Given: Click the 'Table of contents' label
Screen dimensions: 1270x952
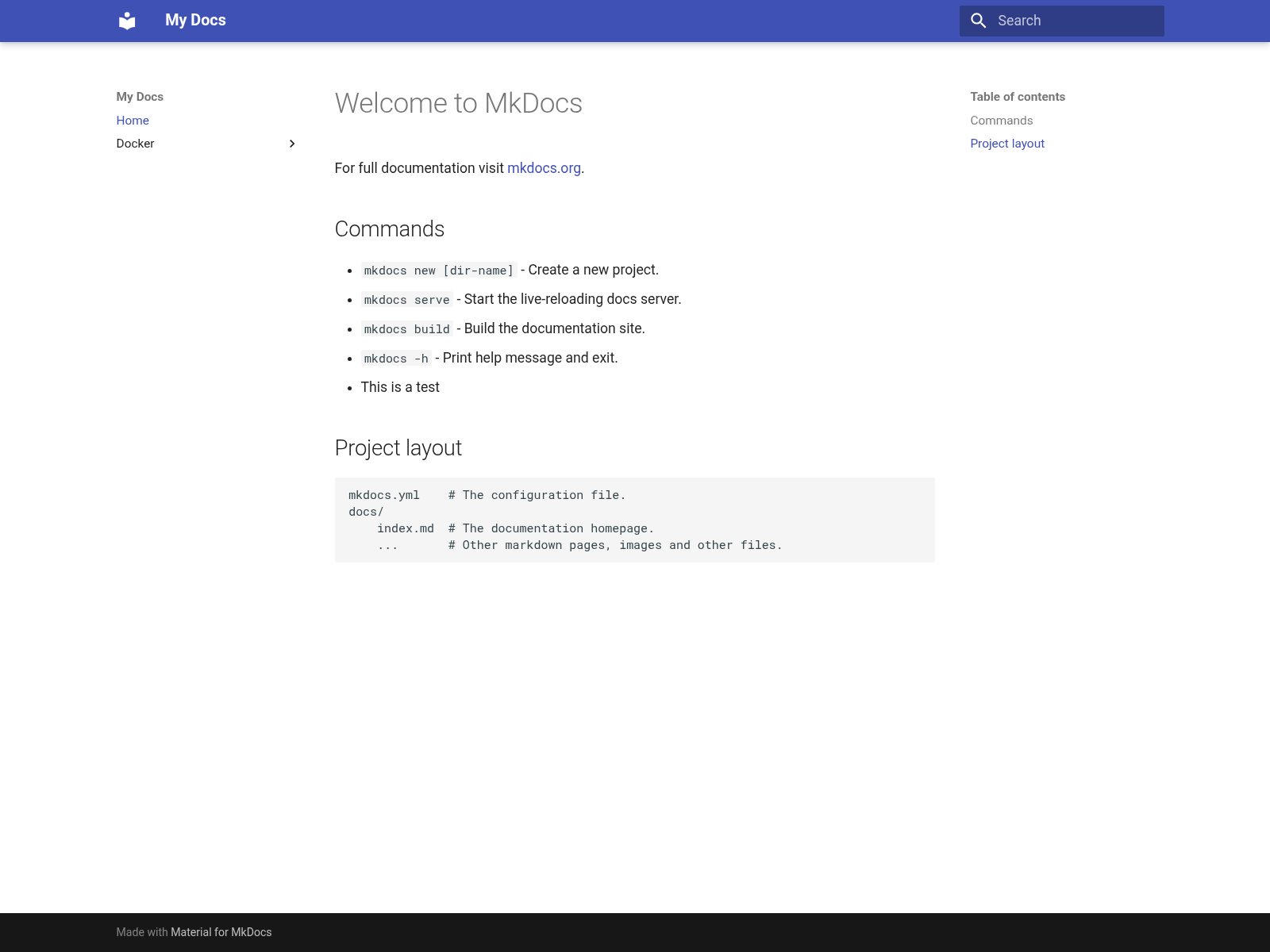Looking at the screenshot, I should tap(1018, 97).
